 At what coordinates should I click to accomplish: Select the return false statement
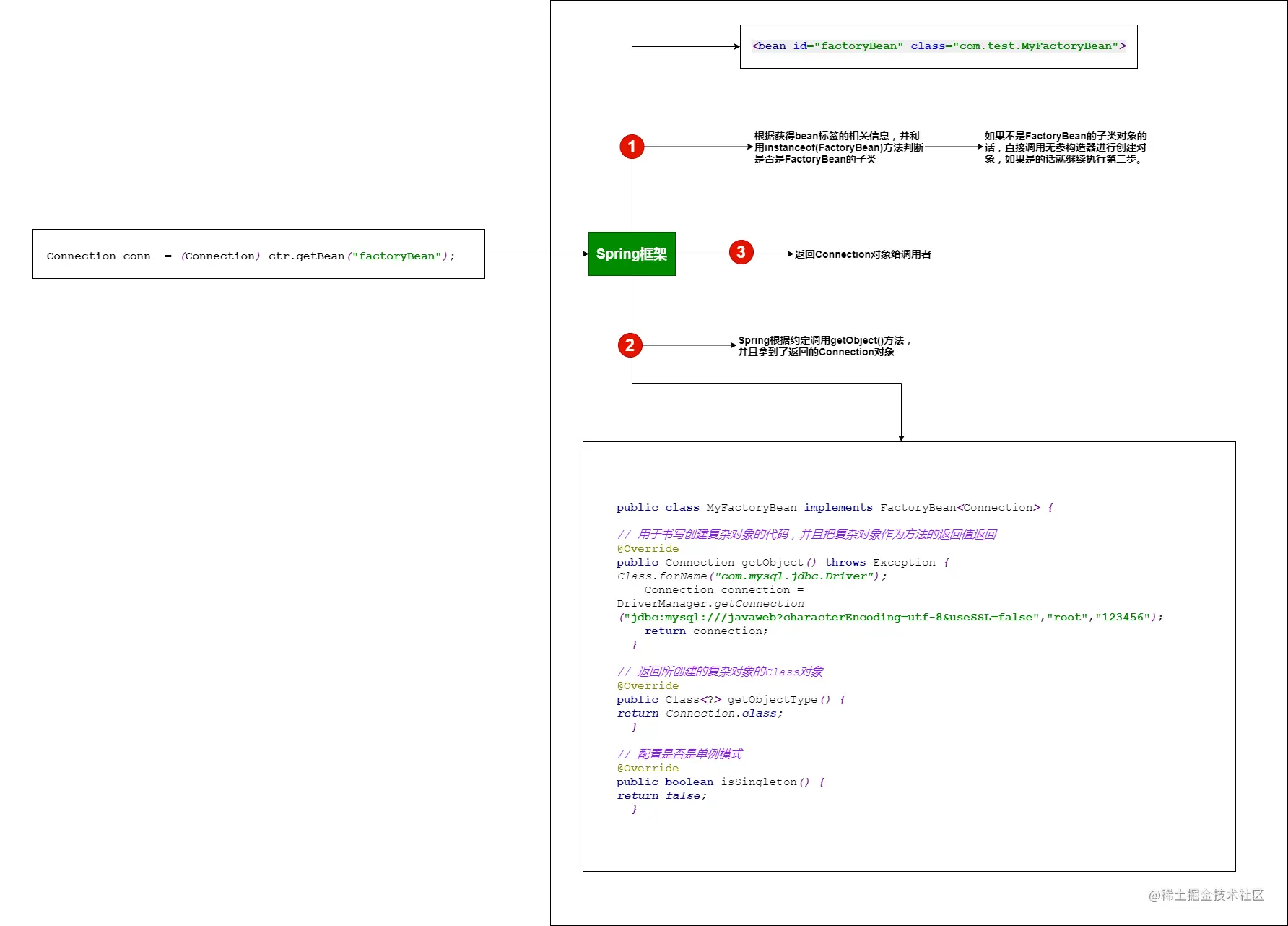(661, 796)
